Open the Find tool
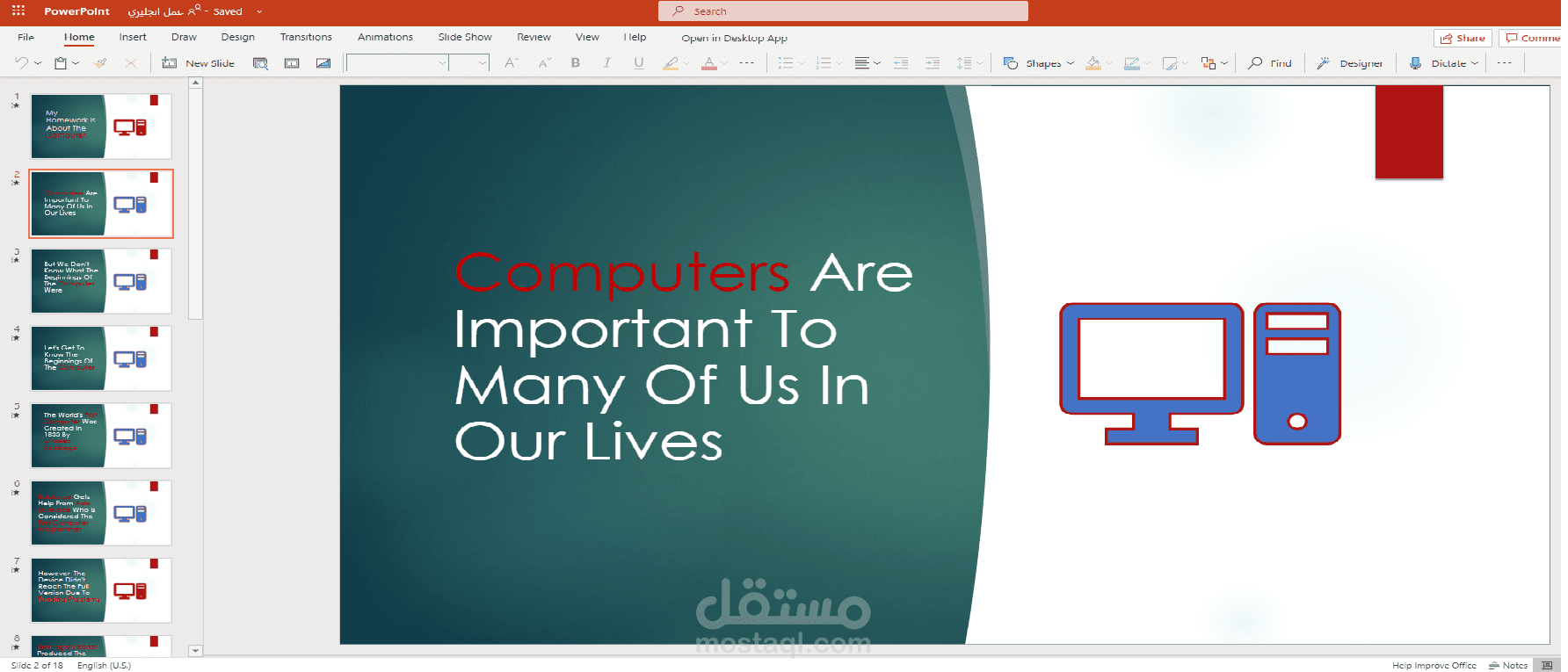Viewport: 1568px width, 672px height. [1270, 63]
